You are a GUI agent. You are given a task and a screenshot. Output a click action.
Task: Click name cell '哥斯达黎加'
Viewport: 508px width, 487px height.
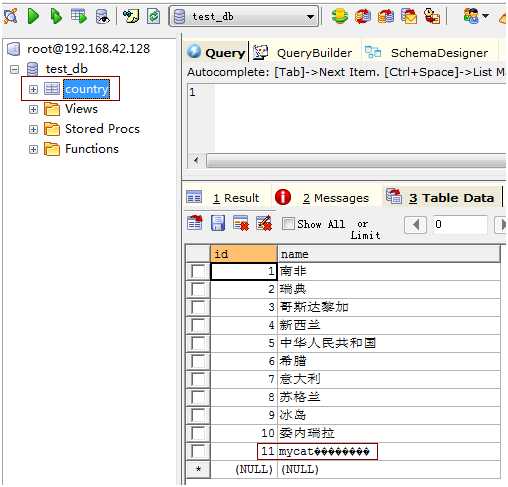[389, 307]
